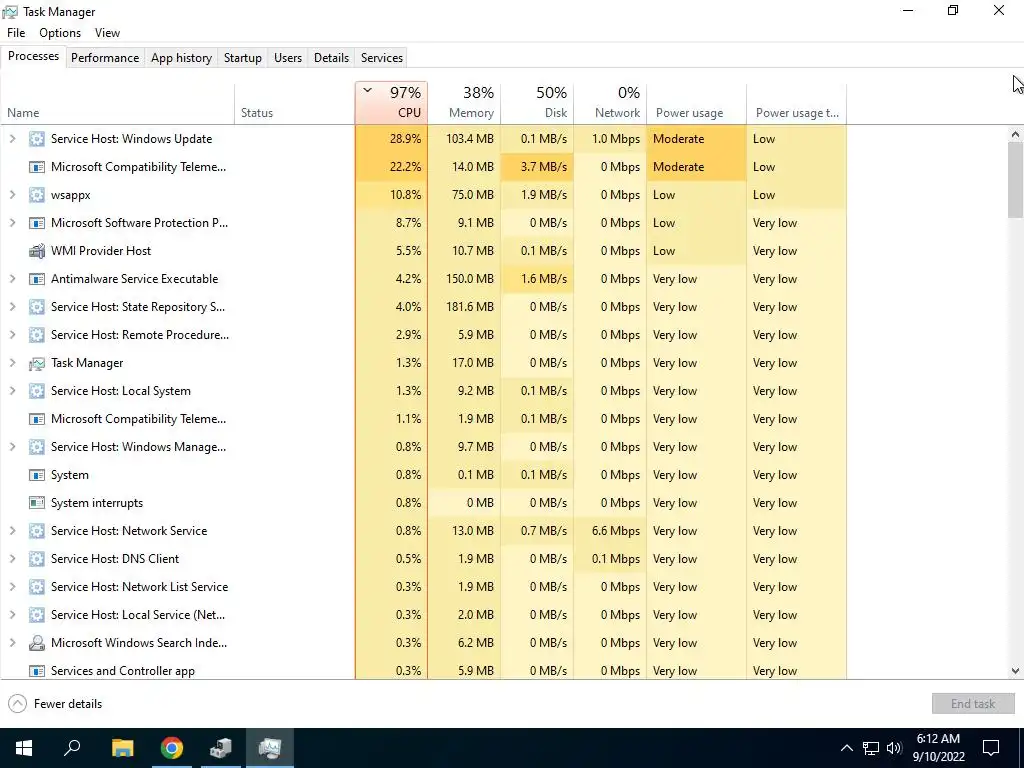Expand Service Host: Network List Service
Screen dimensions: 1024x768
tap(12, 587)
